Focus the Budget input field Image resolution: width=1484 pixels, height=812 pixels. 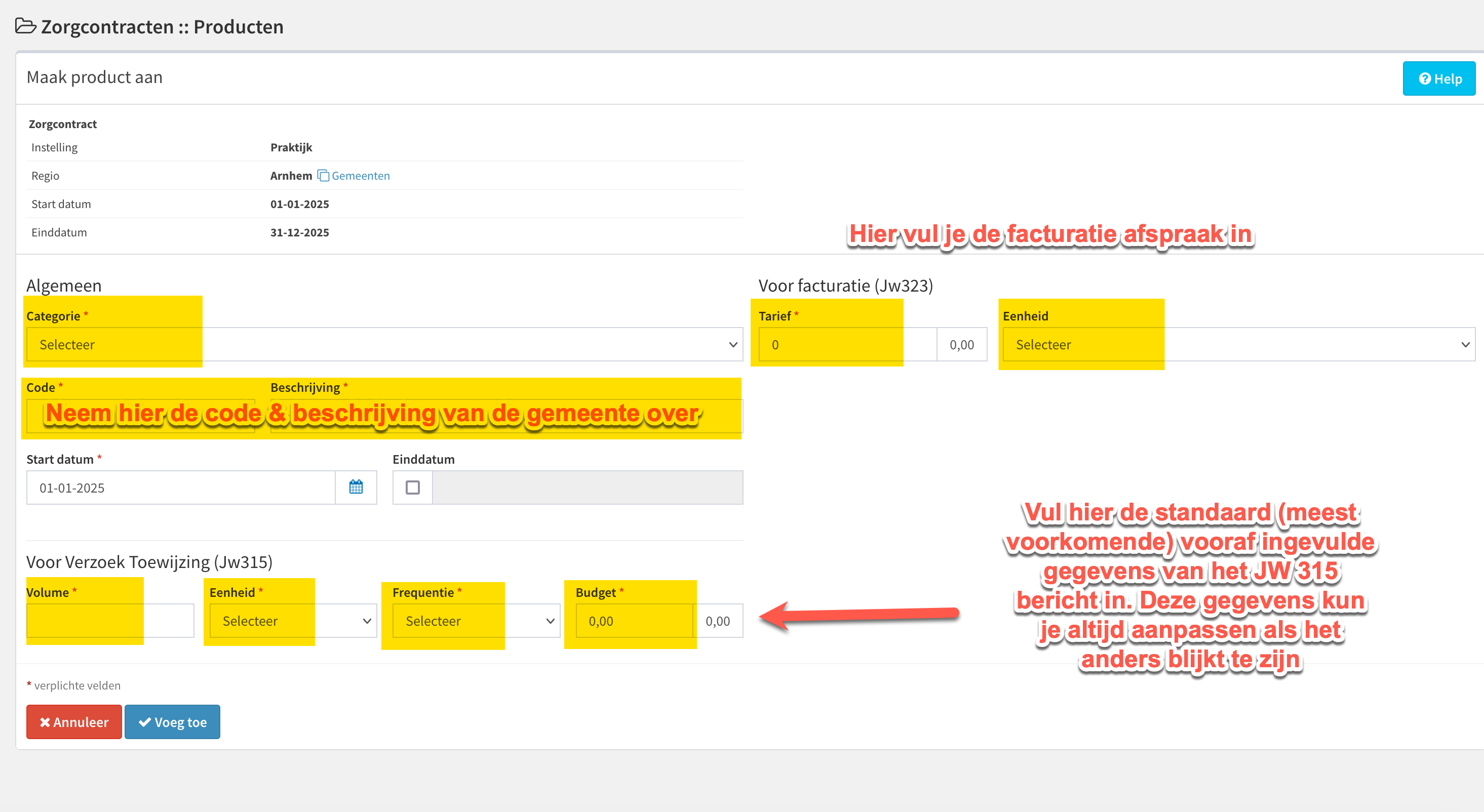point(634,621)
